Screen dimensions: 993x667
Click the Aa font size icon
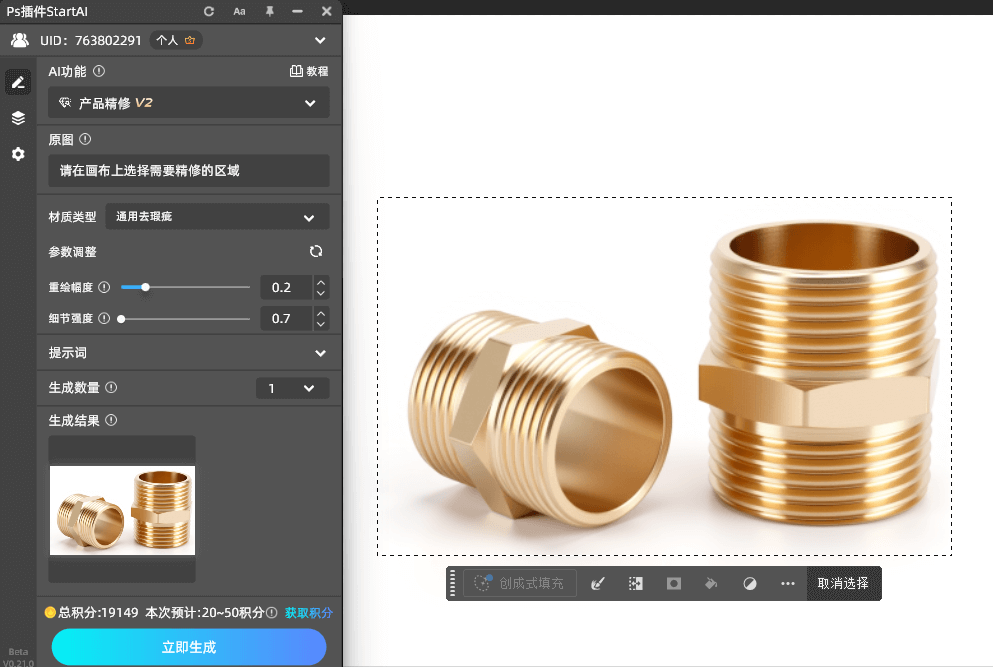239,11
